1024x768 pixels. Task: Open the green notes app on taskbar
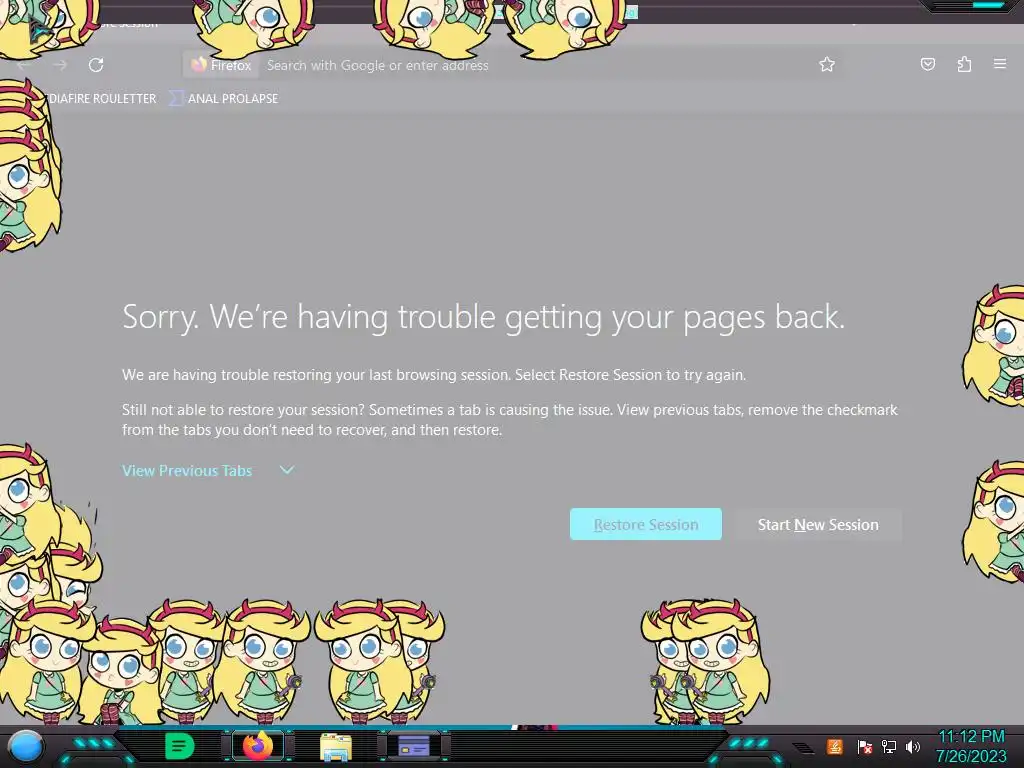tap(180, 746)
